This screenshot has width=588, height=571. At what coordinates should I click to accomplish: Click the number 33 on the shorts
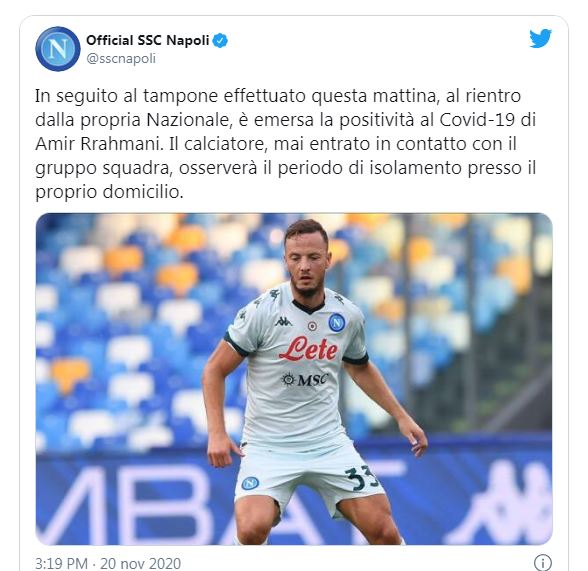tap(360, 478)
